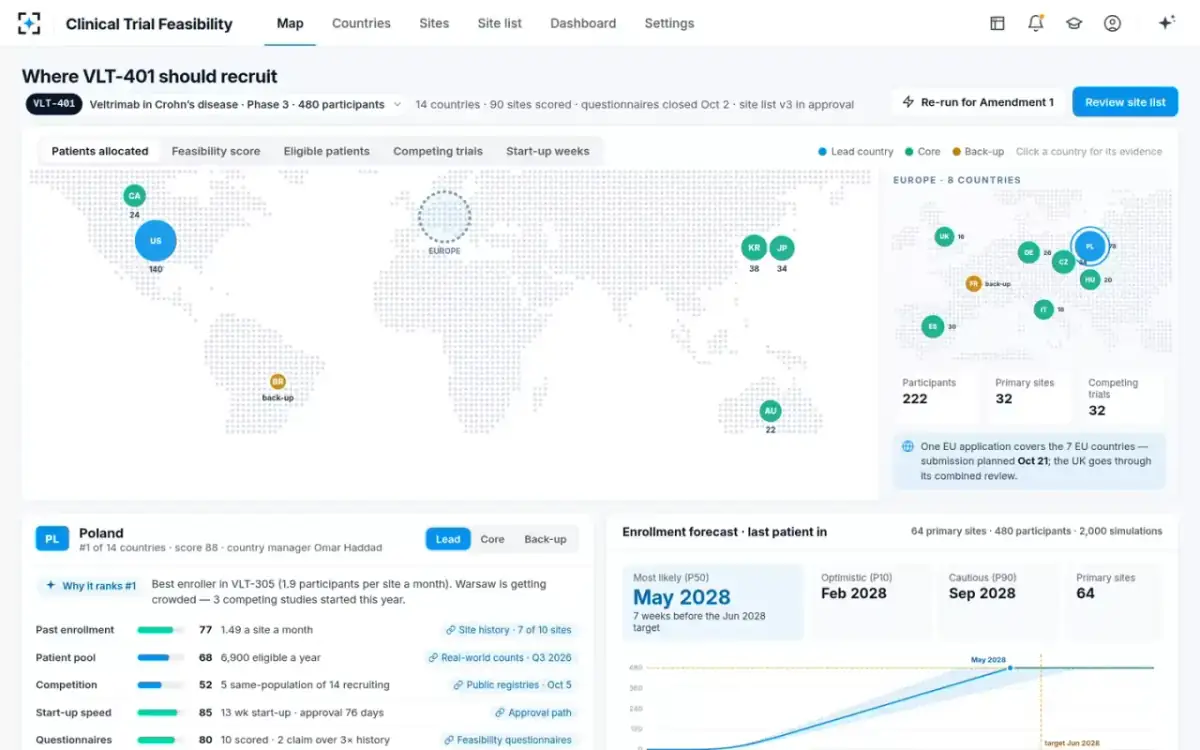Viewport: 1200px width, 750px height.
Task: Open the Site history 7 of 10 sites link
Action: coord(510,630)
